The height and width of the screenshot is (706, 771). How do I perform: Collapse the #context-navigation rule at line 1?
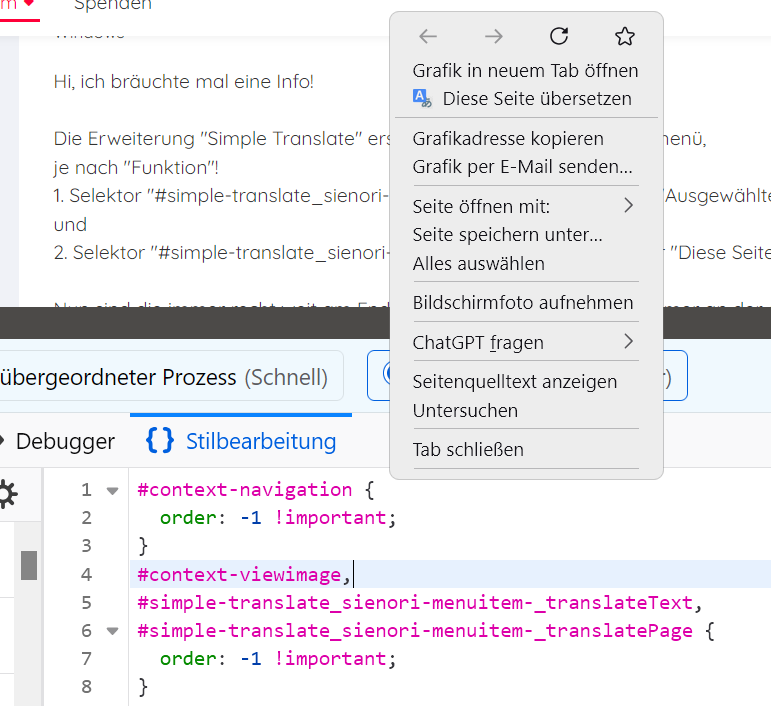[112, 490]
